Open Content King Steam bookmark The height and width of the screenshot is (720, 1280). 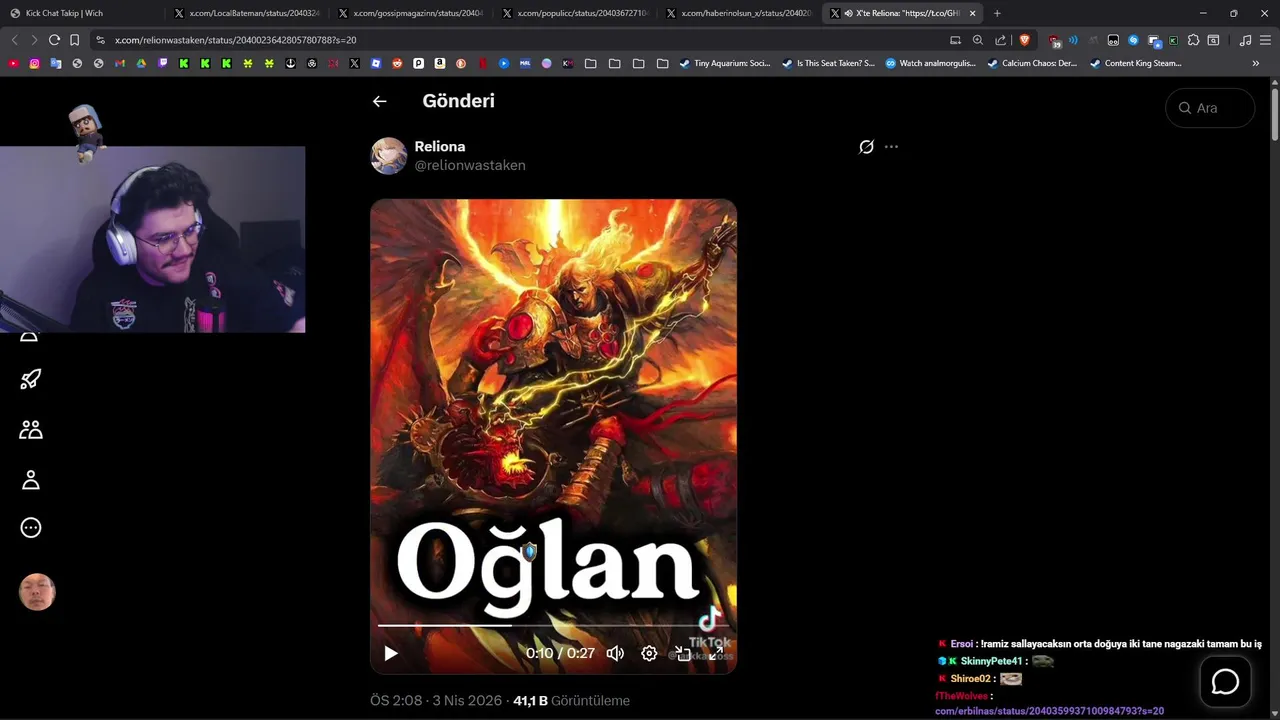click(1135, 63)
